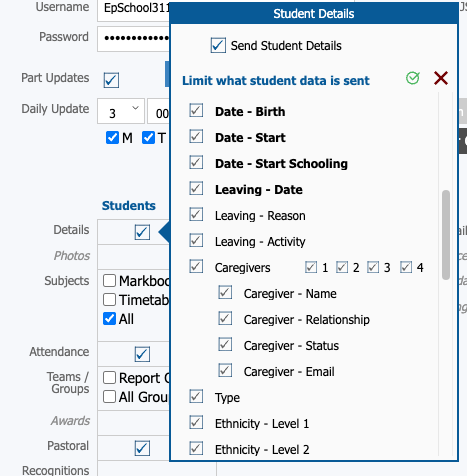This screenshot has height=476, width=467.
Task: Toggle the Leaving - Reason checkbox
Action: click(196, 214)
